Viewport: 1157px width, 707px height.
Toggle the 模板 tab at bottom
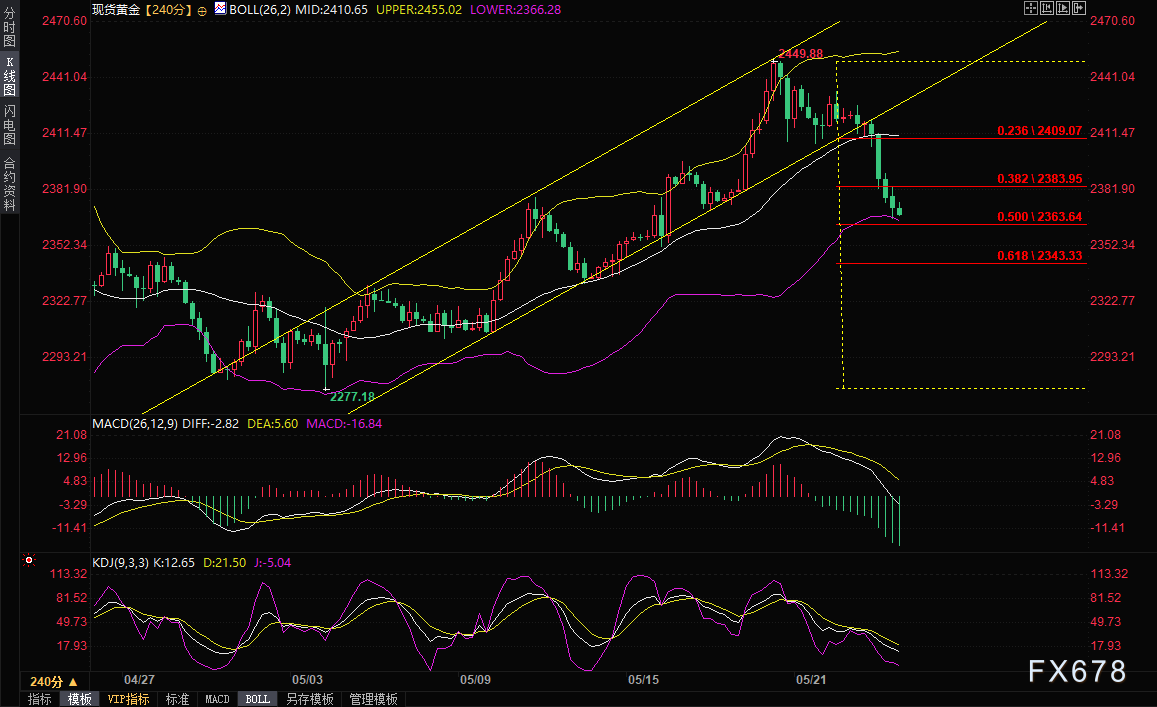[x=79, y=699]
